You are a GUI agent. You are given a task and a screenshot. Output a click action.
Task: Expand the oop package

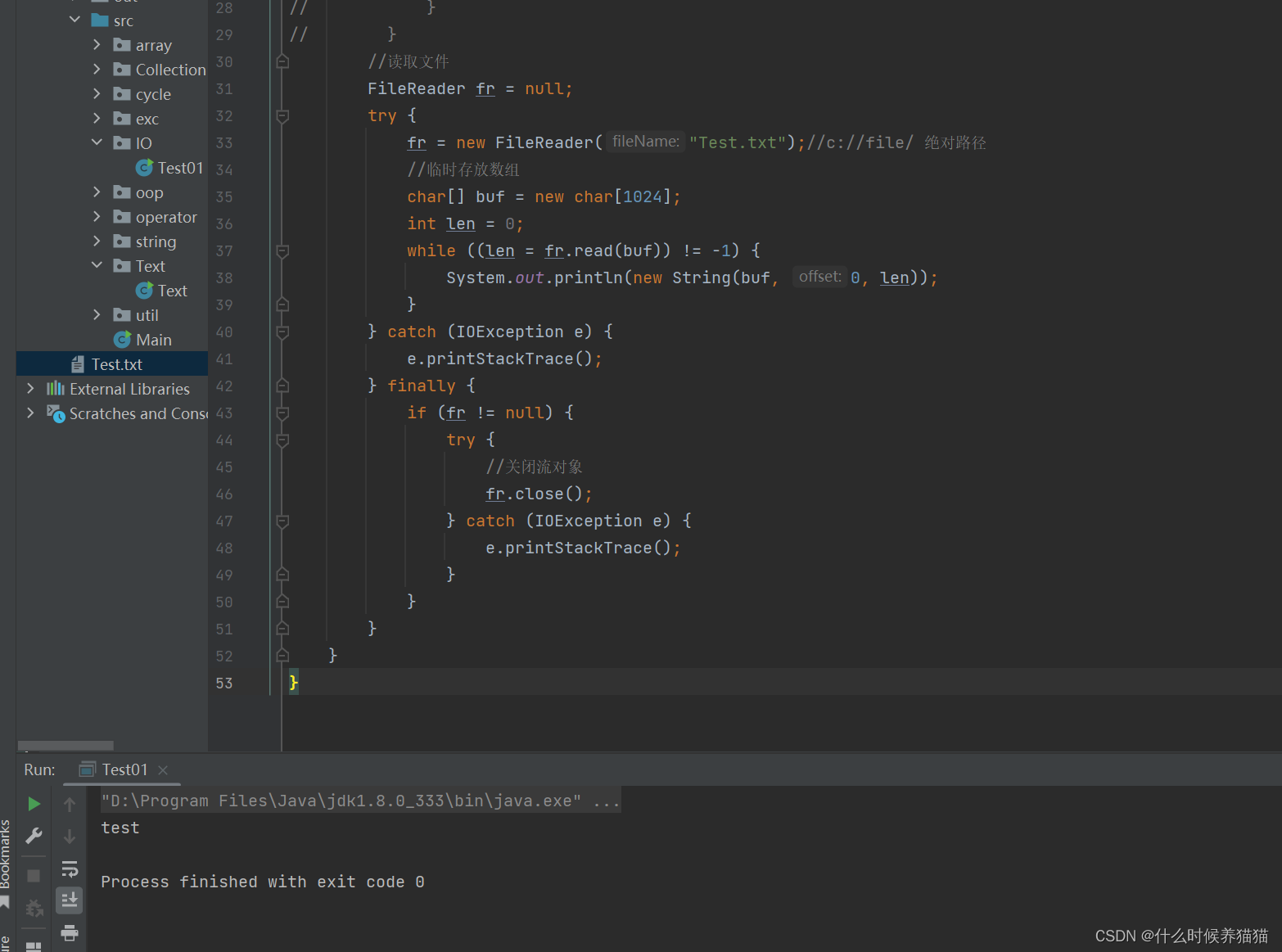click(x=97, y=192)
